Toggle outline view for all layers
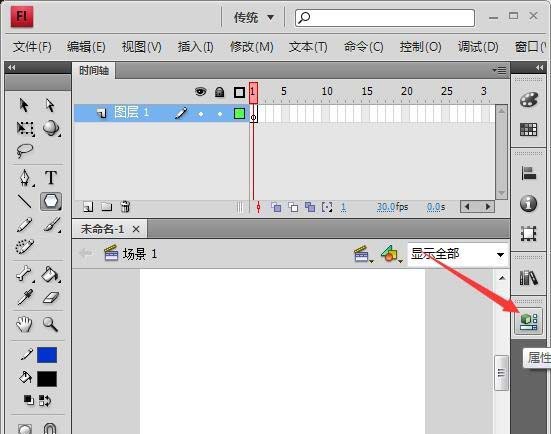Image resolution: width=551 pixels, height=434 pixels. click(x=239, y=92)
